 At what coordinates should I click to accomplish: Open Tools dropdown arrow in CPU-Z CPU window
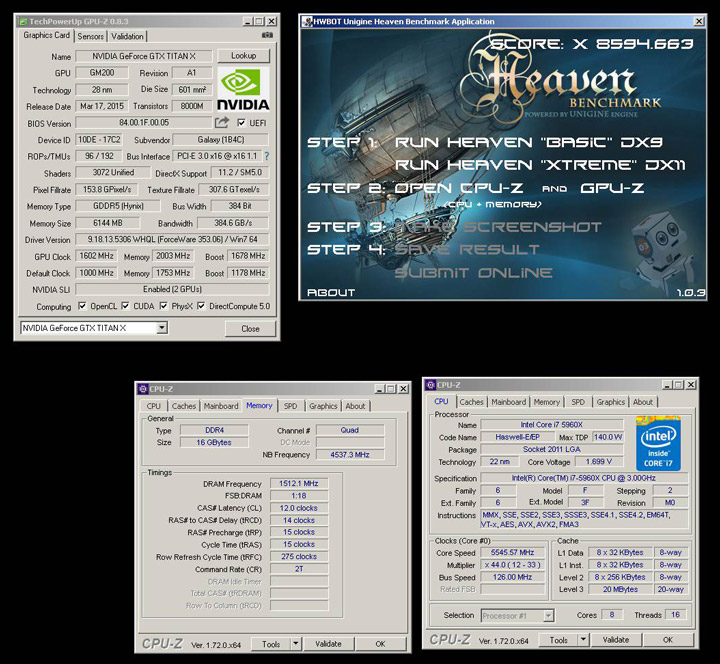(583, 640)
